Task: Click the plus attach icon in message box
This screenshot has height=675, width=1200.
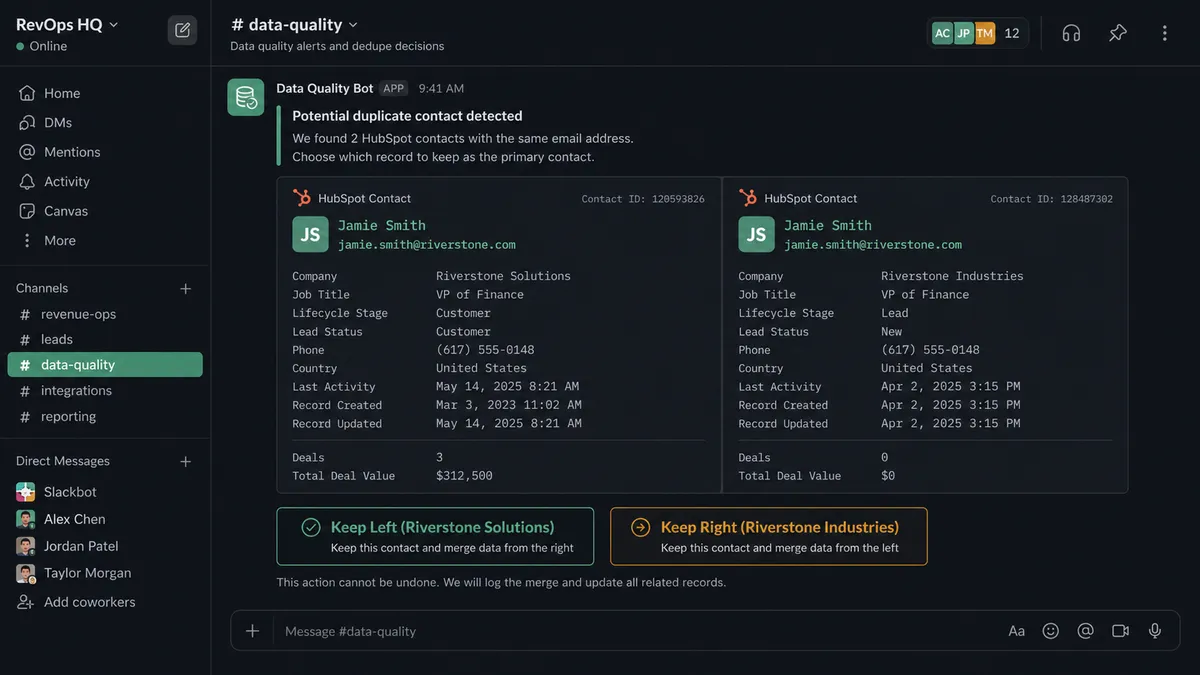Action: click(252, 631)
